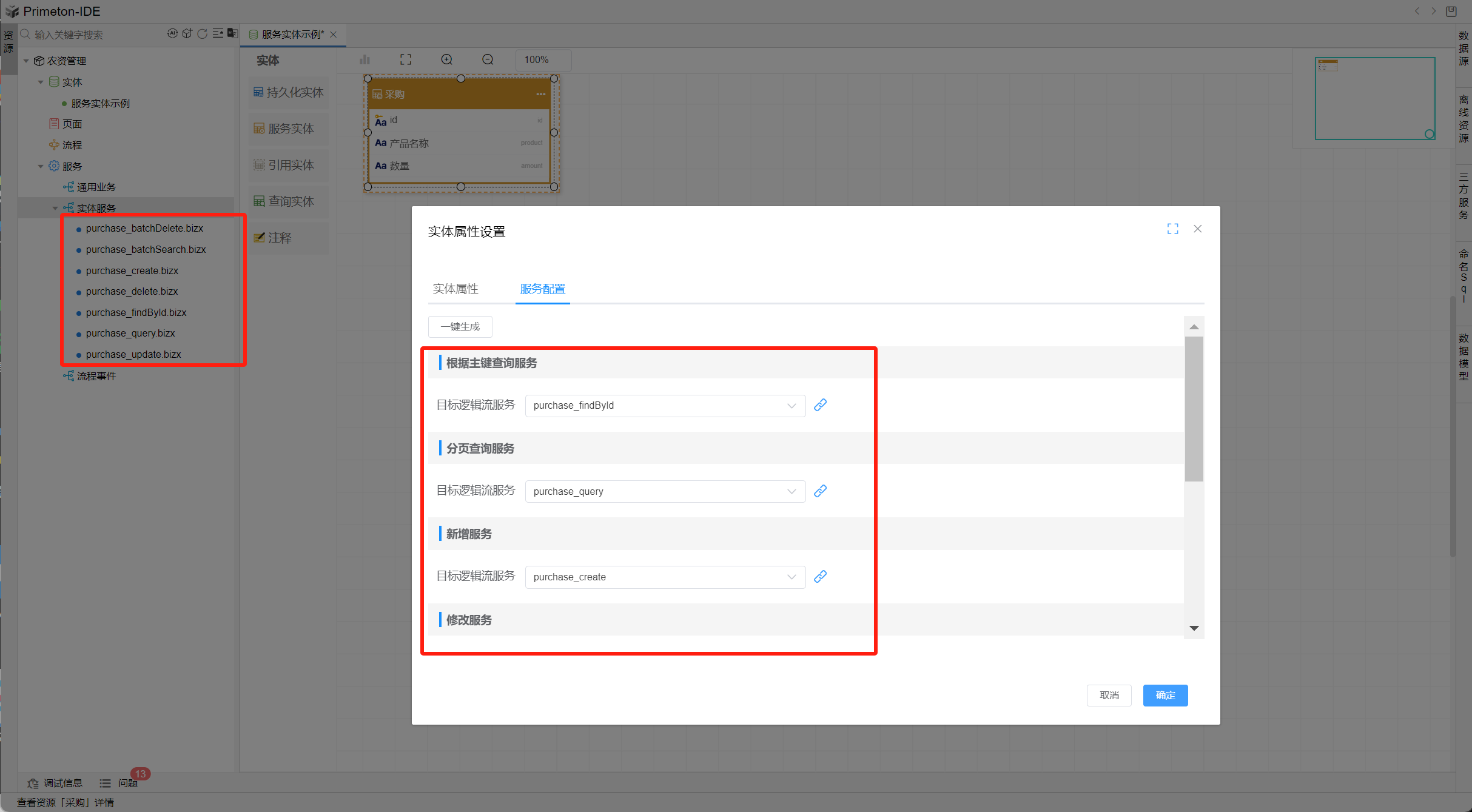Viewport: 1472px width, 812px height.
Task: Click the three-dot menu on 采购 entity
Action: click(540, 94)
